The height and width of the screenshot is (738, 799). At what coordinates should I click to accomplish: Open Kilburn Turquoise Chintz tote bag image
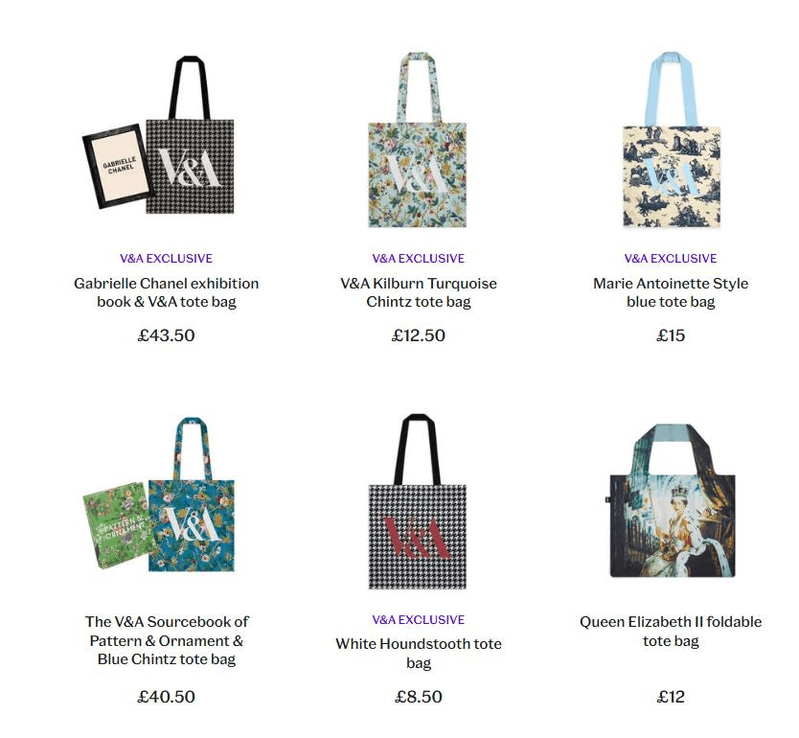(x=418, y=140)
